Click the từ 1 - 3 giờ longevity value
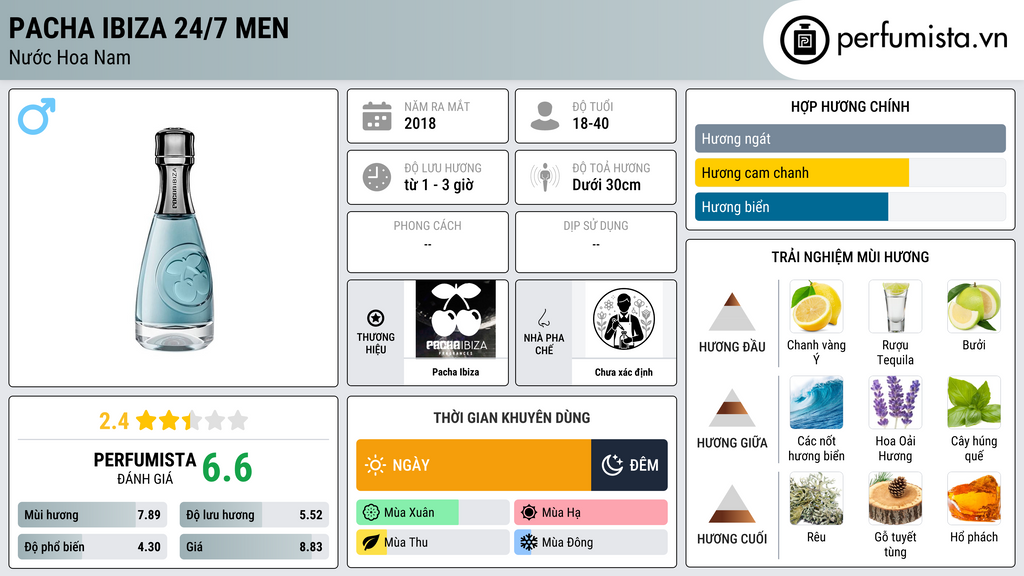The image size is (1024, 576). point(439,185)
